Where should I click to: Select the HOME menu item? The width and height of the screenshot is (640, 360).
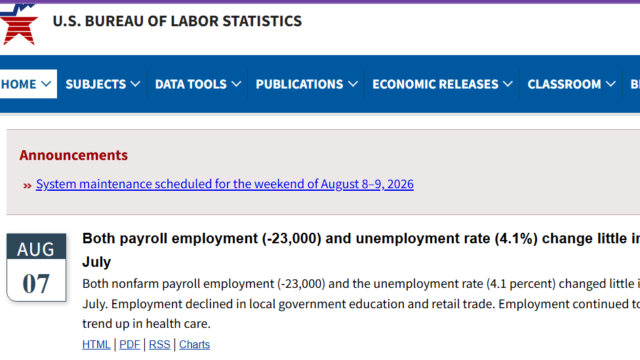19,84
